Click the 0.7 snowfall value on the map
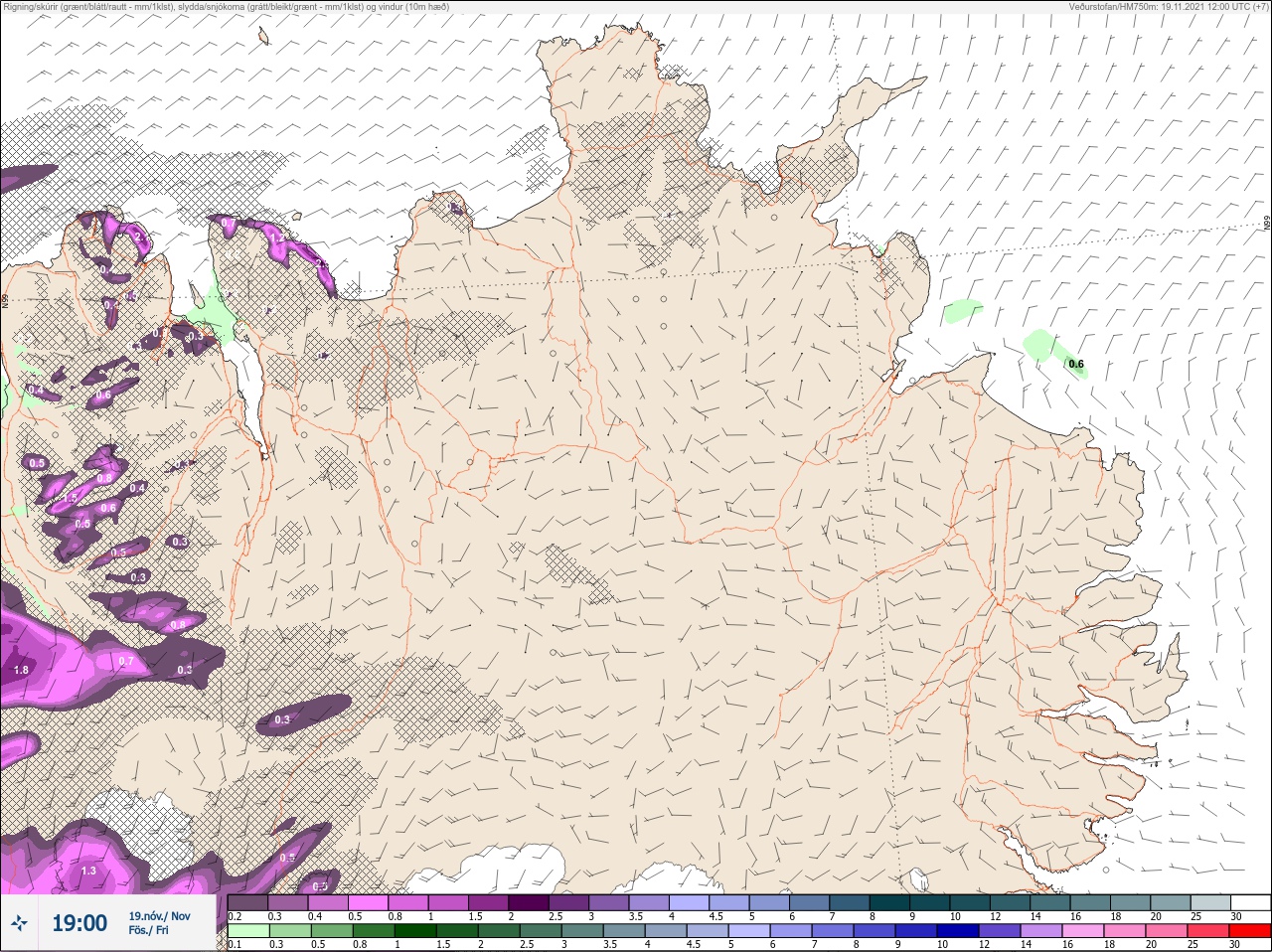 pyautogui.click(x=126, y=662)
